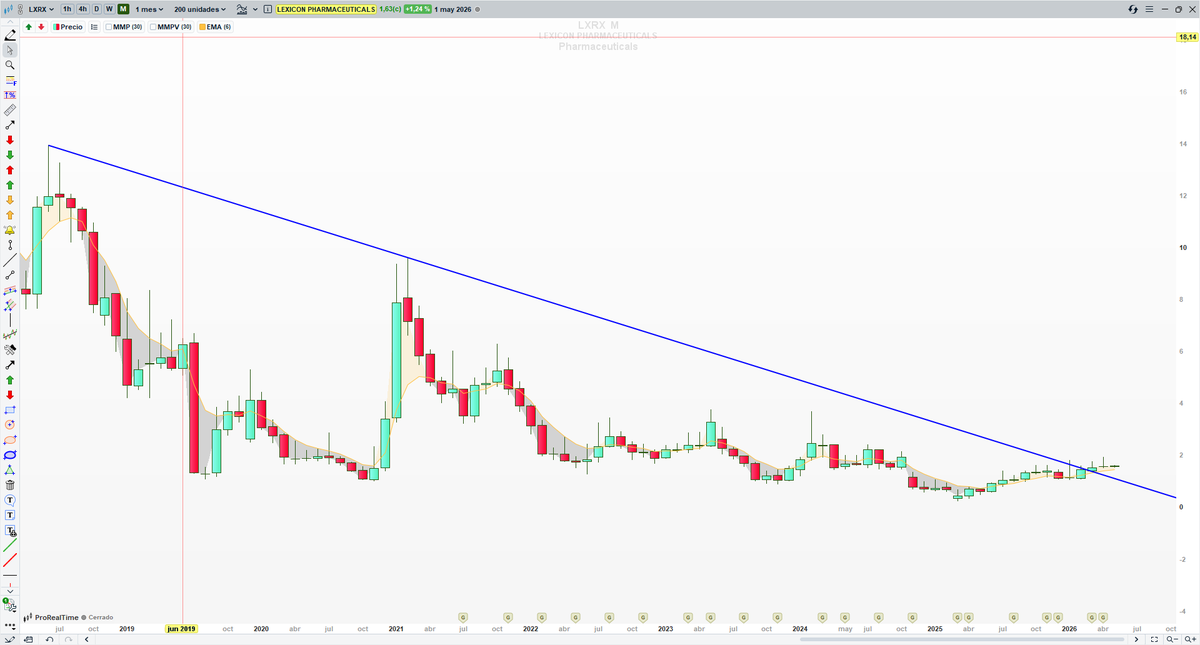
Task: Click the zoom-out magnifier at bottom right
Action: point(1173,639)
